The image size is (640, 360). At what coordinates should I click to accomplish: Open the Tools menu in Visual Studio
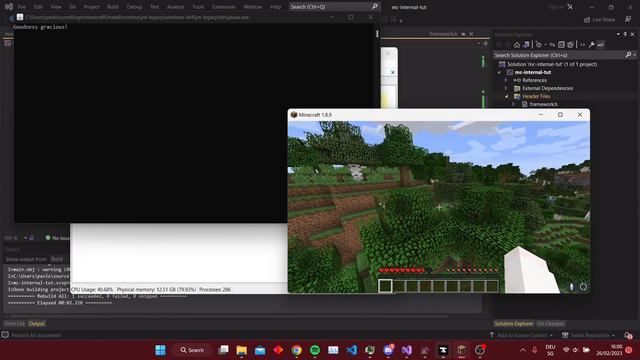click(x=198, y=7)
